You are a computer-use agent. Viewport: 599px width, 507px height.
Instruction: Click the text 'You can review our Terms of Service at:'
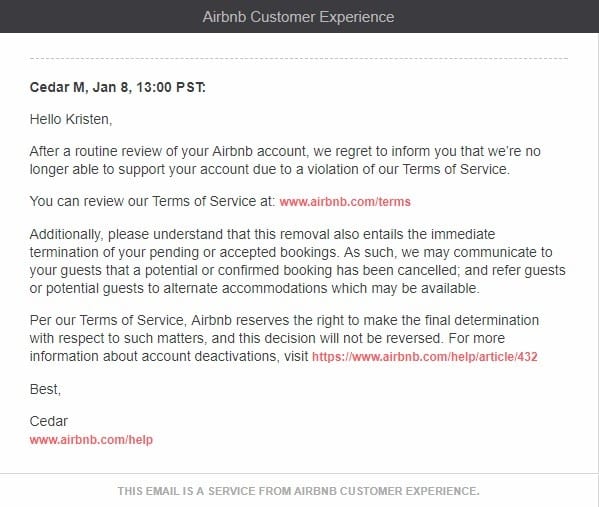152,201
